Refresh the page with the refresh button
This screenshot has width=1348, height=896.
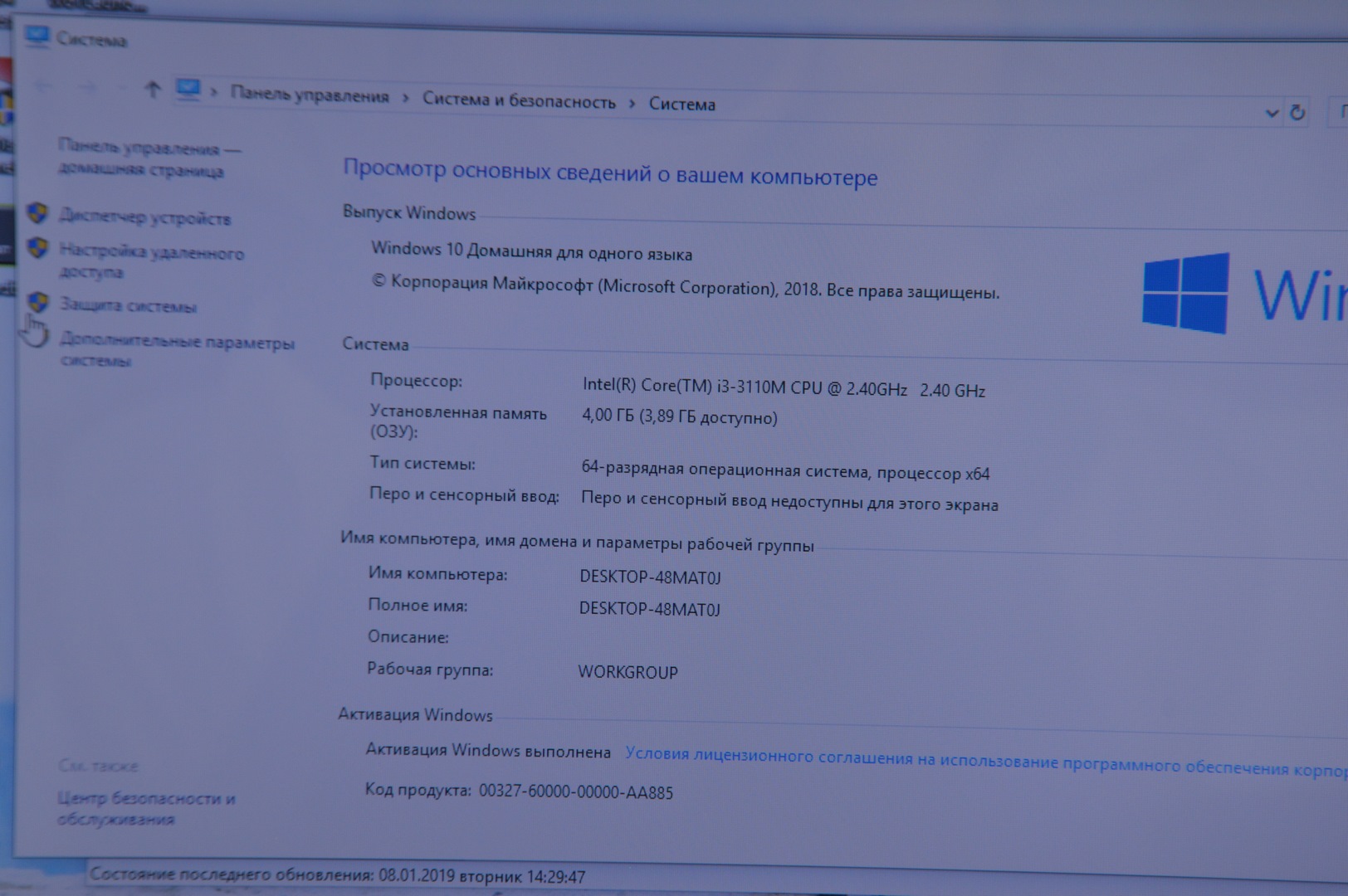(x=1297, y=112)
